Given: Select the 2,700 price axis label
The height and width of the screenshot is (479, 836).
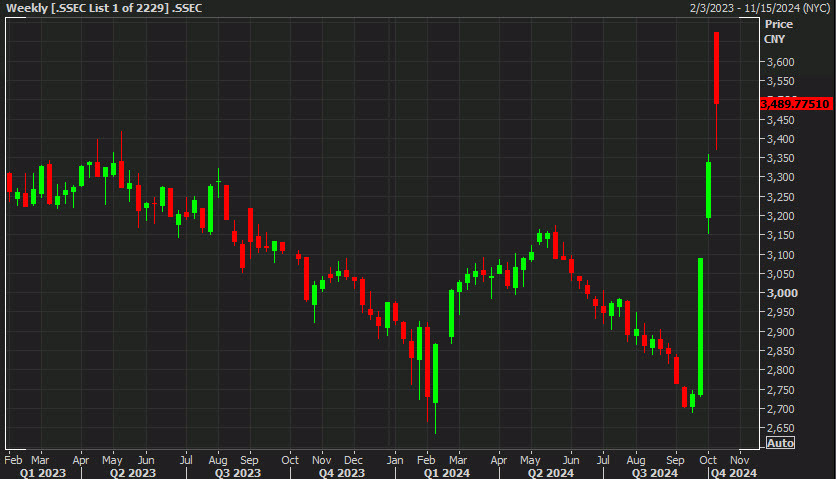Looking at the screenshot, I should coord(781,409).
